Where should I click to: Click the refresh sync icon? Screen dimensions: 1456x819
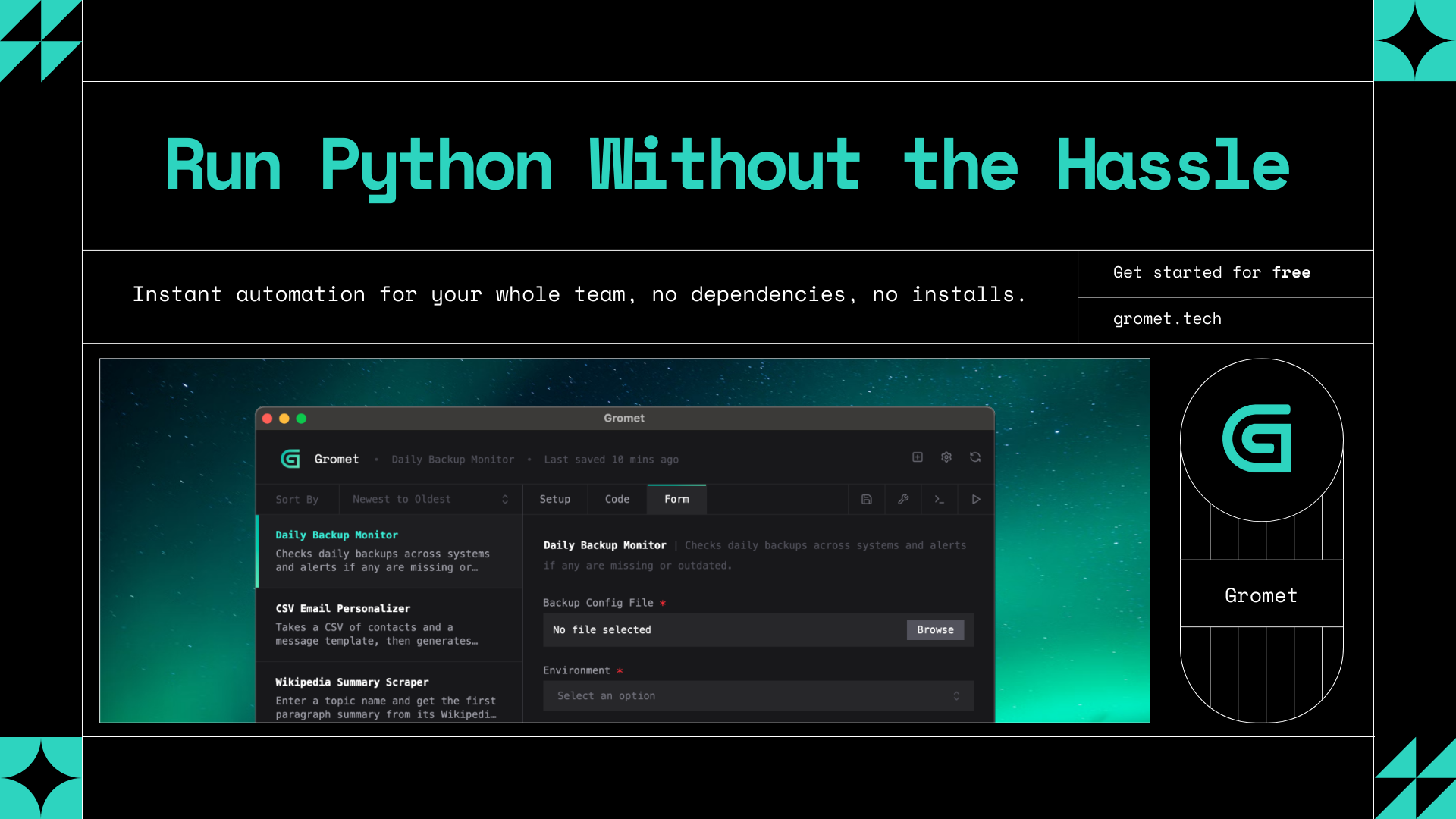pos(975,457)
